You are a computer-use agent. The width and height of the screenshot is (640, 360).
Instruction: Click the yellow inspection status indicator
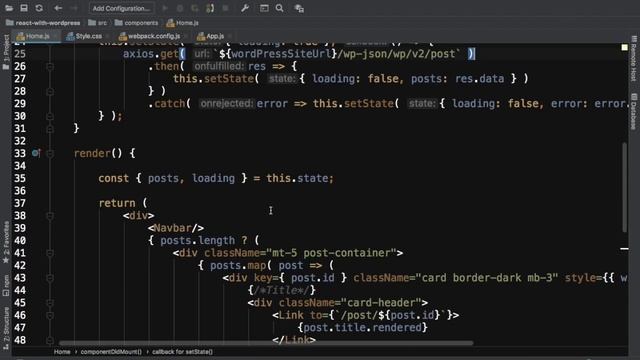point(624,47)
